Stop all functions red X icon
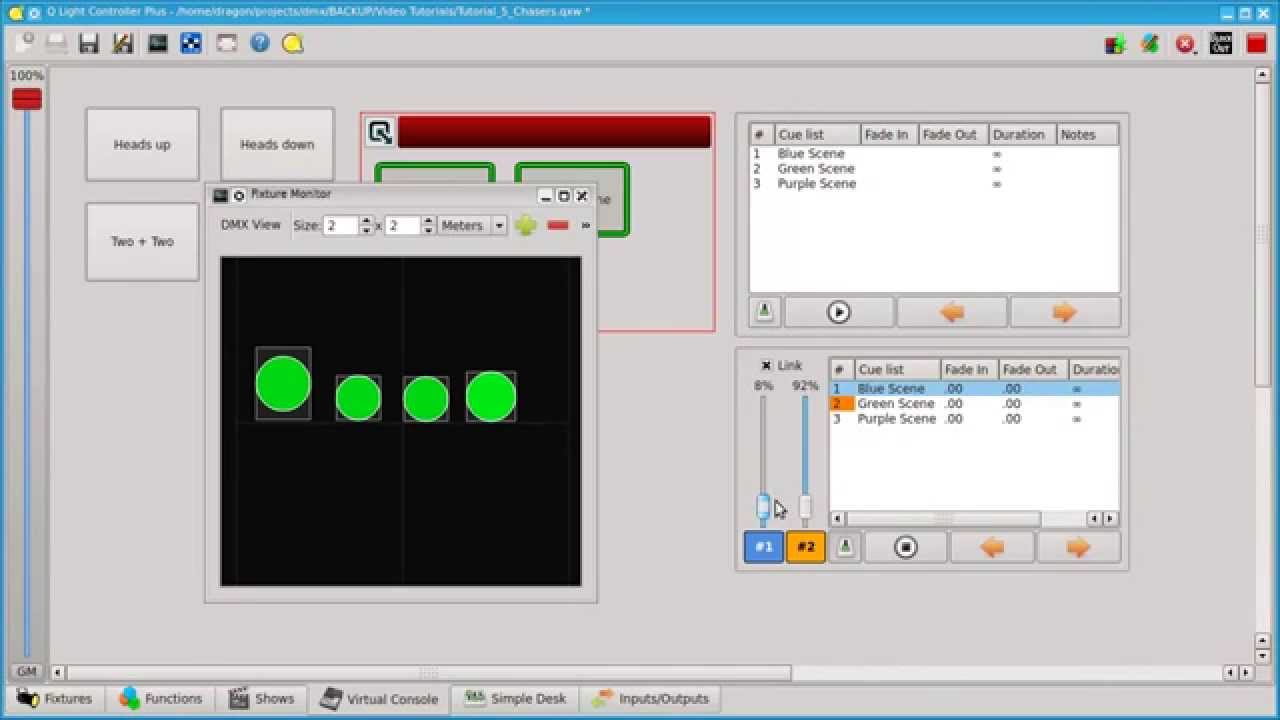Image resolution: width=1280 pixels, height=720 pixels. tap(1185, 44)
